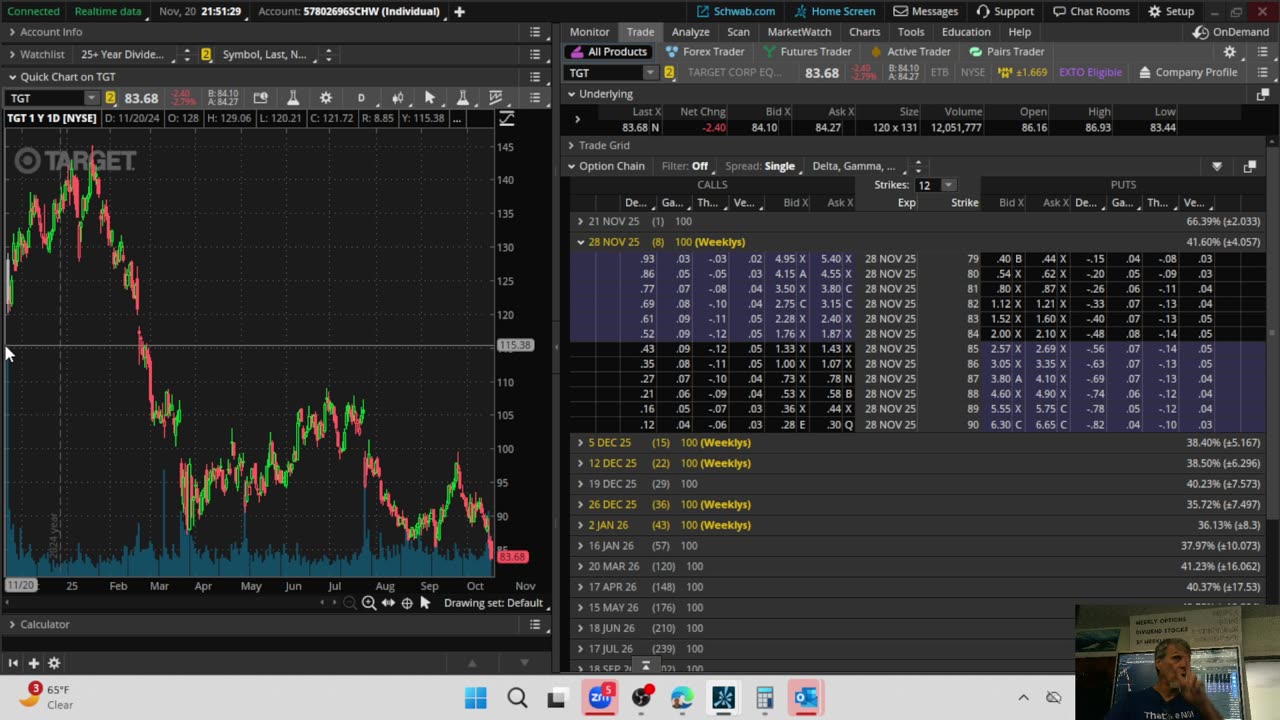Switch to the Monitor tab
The width and height of the screenshot is (1280, 720).
click(x=589, y=32)
